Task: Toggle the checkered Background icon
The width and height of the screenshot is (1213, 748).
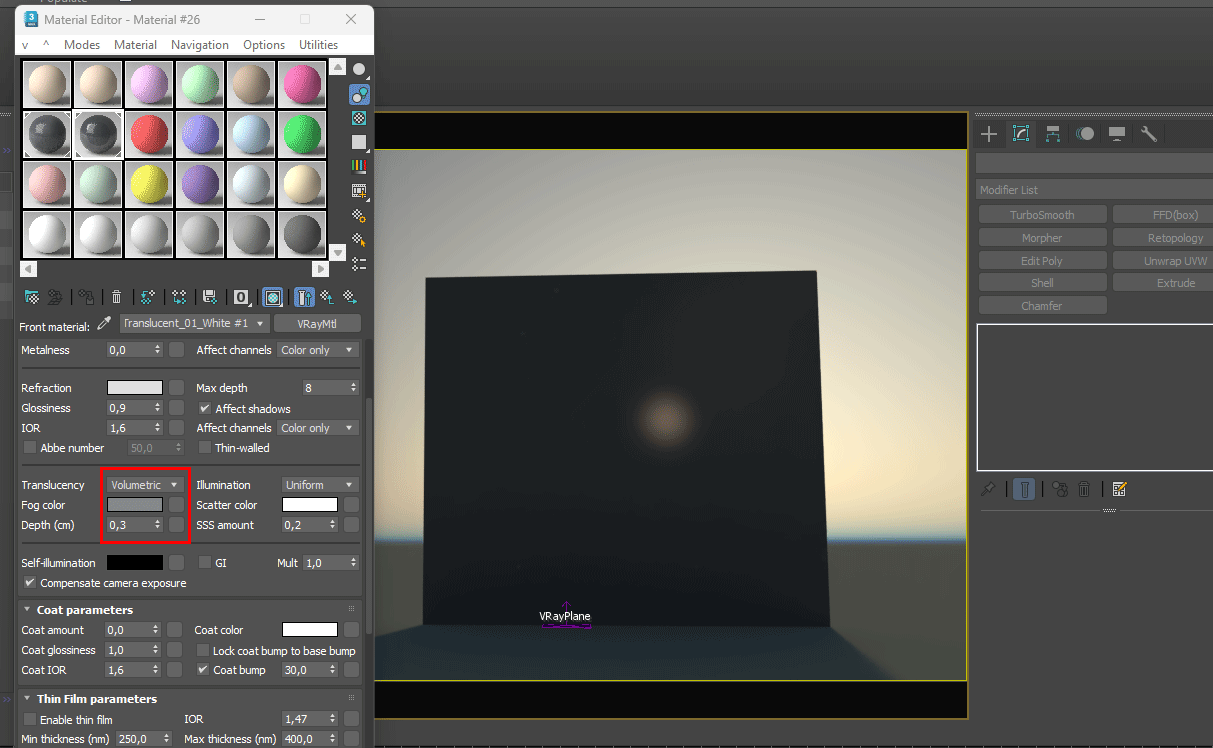Action: click(359, 118)
